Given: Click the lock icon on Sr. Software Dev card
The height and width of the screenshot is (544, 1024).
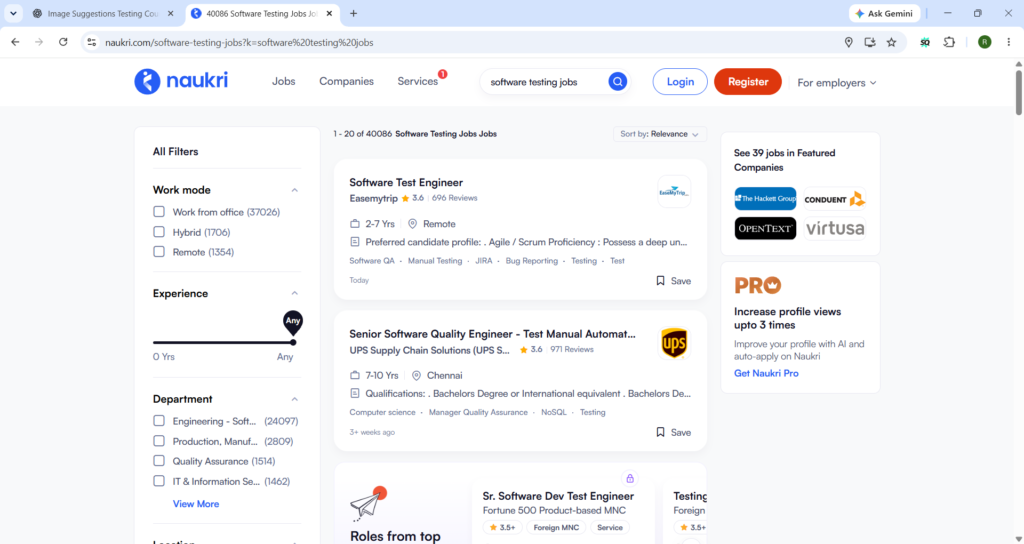Looking at the screenshot, I should pyautogui.click(x=630, y=479).
